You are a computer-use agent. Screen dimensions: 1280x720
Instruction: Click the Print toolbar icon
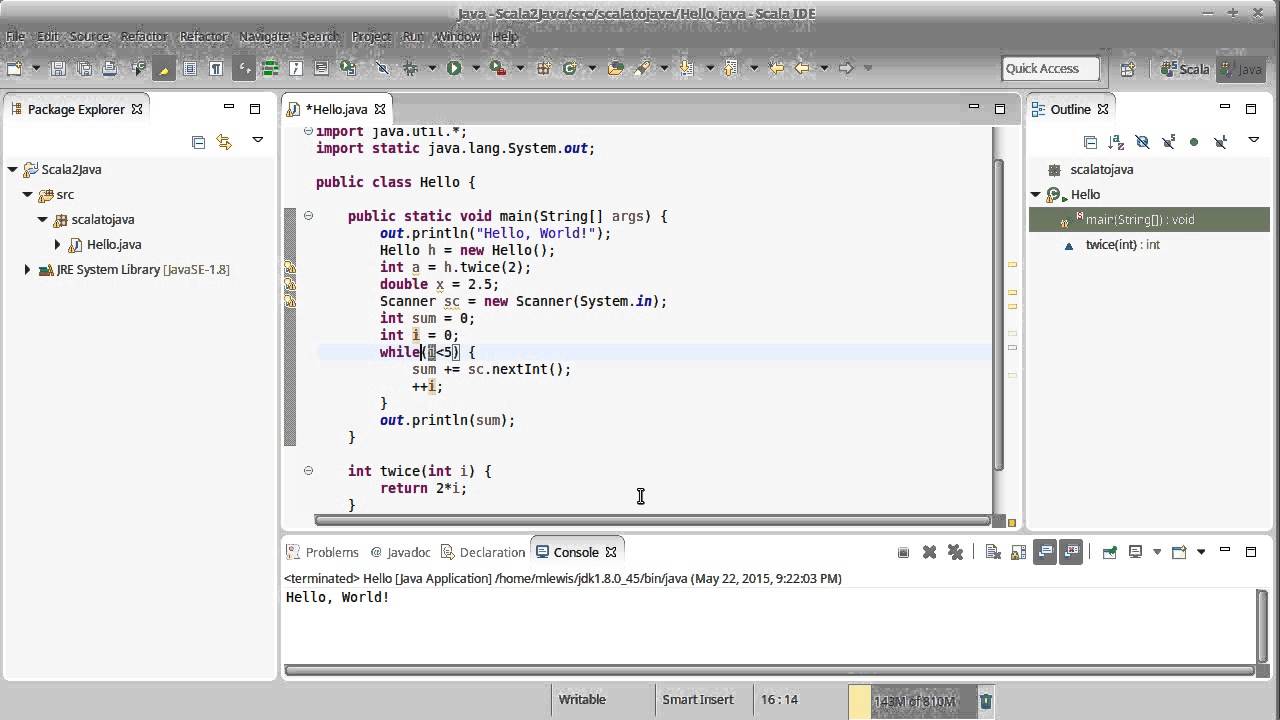[x=110, y=68]
